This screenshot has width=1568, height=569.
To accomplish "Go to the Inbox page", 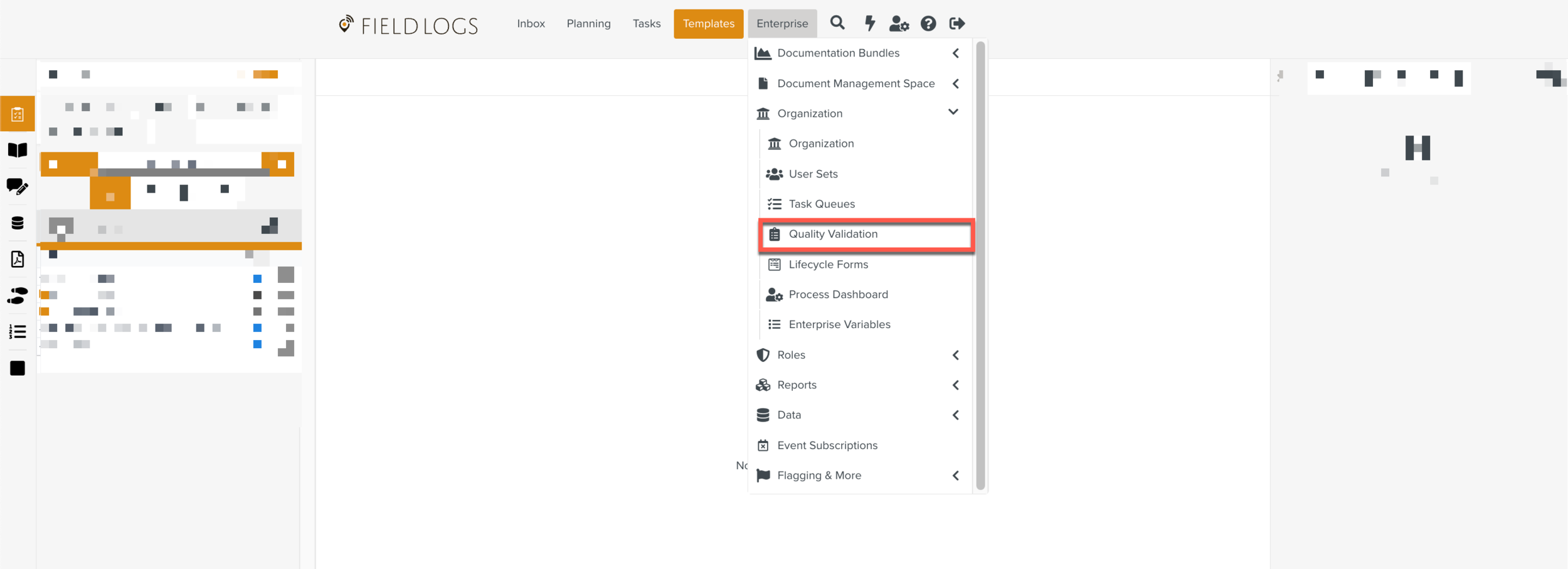I will coord(531,24).
